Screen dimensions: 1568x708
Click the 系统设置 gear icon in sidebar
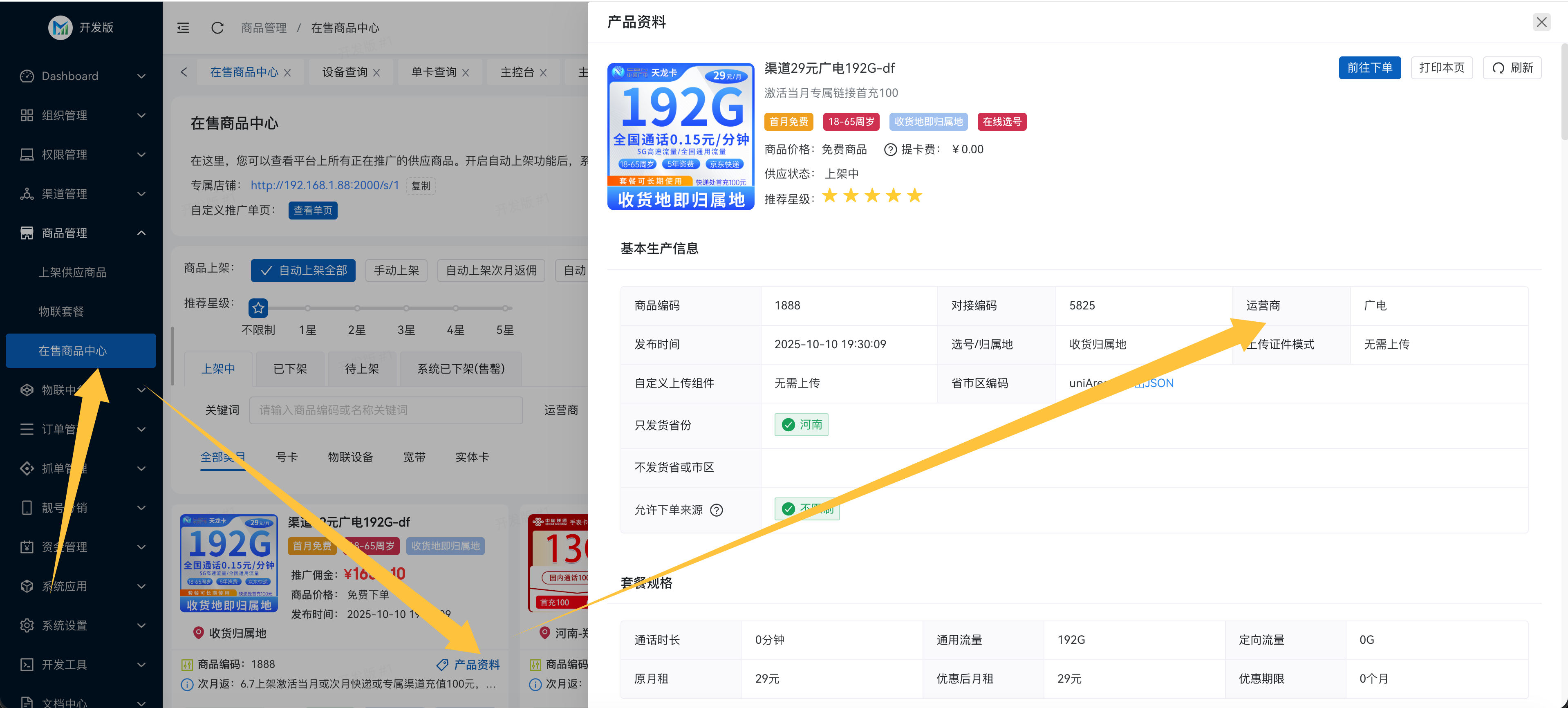click(x=27, y=625)
